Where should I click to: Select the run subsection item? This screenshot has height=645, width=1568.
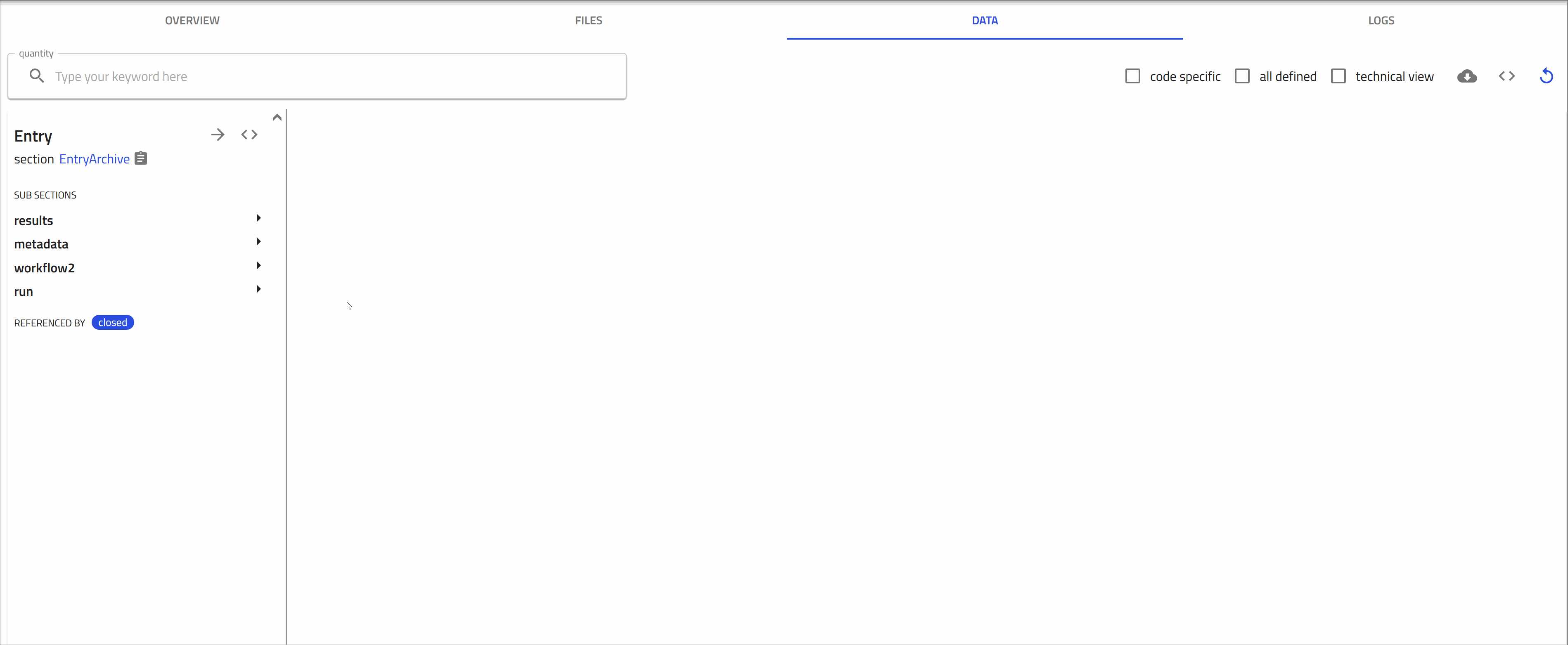coord(24,291)
